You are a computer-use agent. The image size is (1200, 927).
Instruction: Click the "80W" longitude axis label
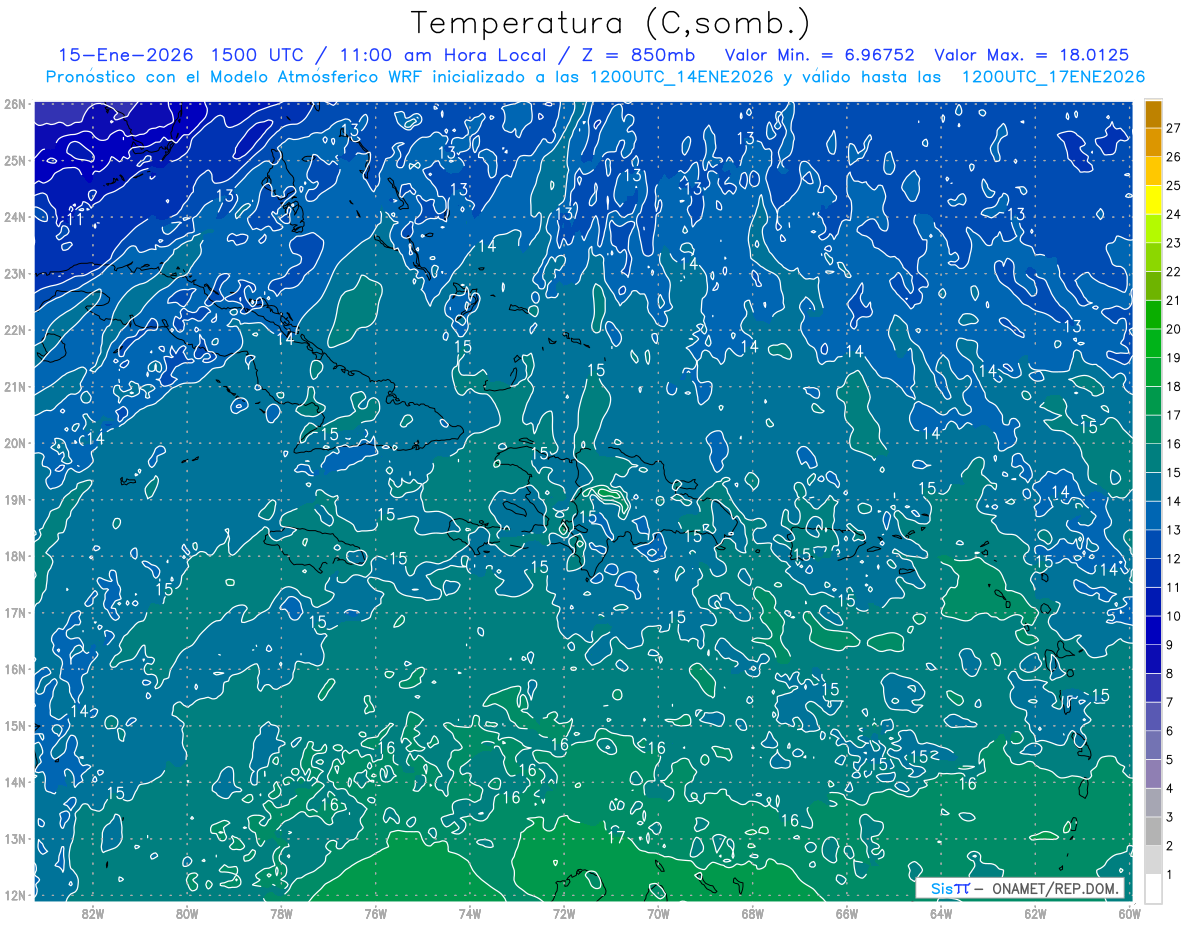click(x=187, y=913)
